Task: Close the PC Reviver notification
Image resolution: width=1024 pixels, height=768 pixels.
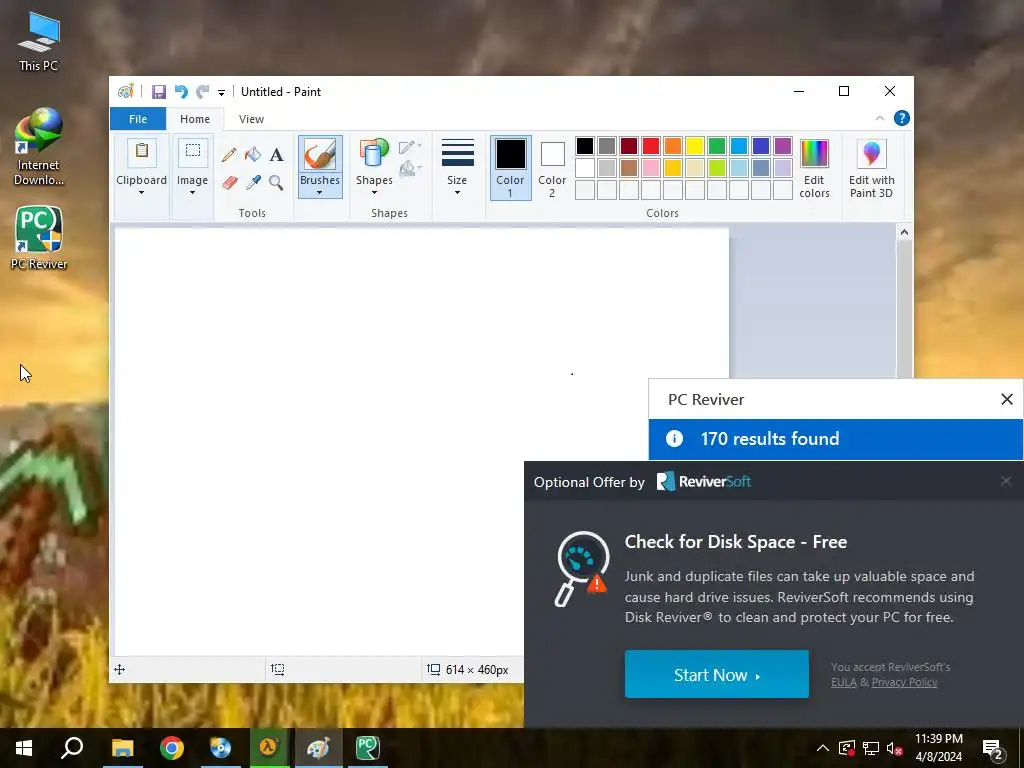Action: [1007, 399]
